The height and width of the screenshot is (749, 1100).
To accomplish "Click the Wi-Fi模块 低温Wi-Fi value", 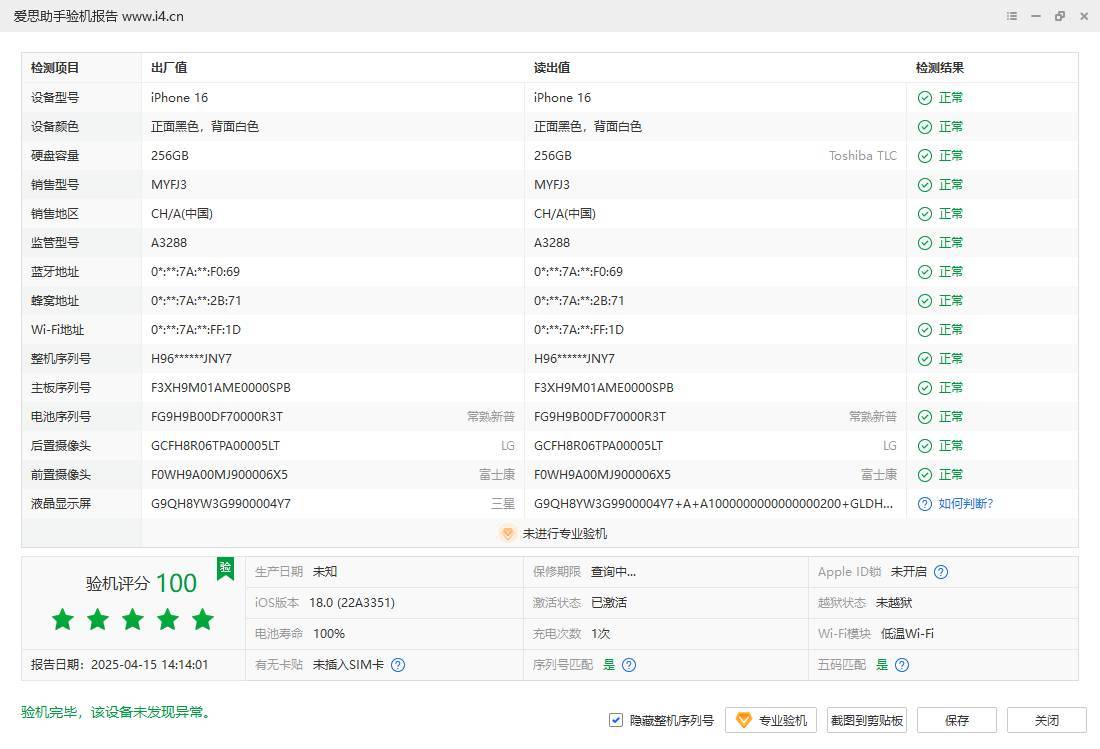I will coord(907,633).
